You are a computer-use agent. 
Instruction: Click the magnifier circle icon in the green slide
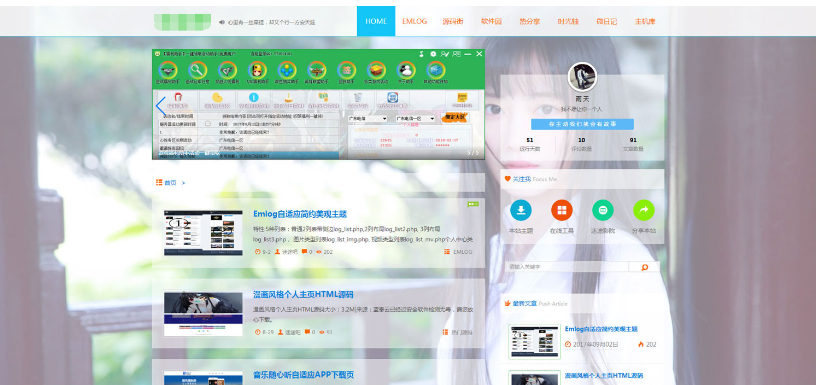click(x=198, y=70)
